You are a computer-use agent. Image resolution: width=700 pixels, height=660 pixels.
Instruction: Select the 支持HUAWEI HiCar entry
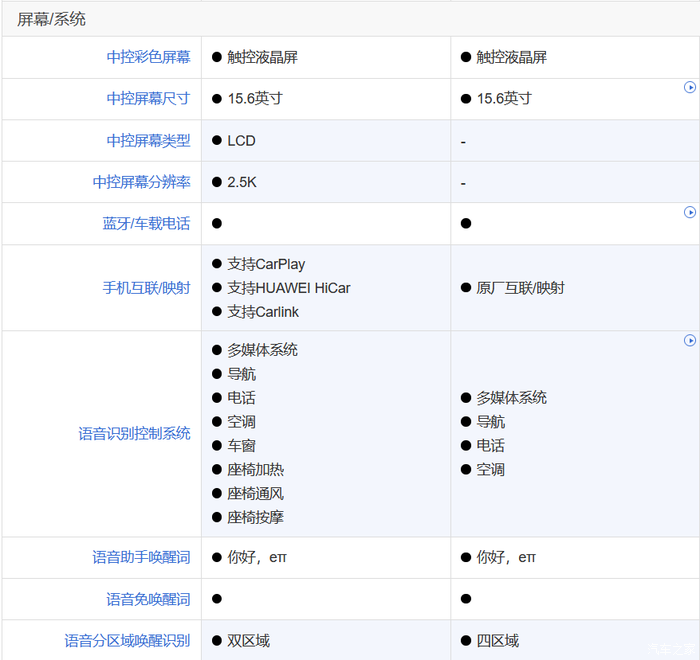pos(288,288)
